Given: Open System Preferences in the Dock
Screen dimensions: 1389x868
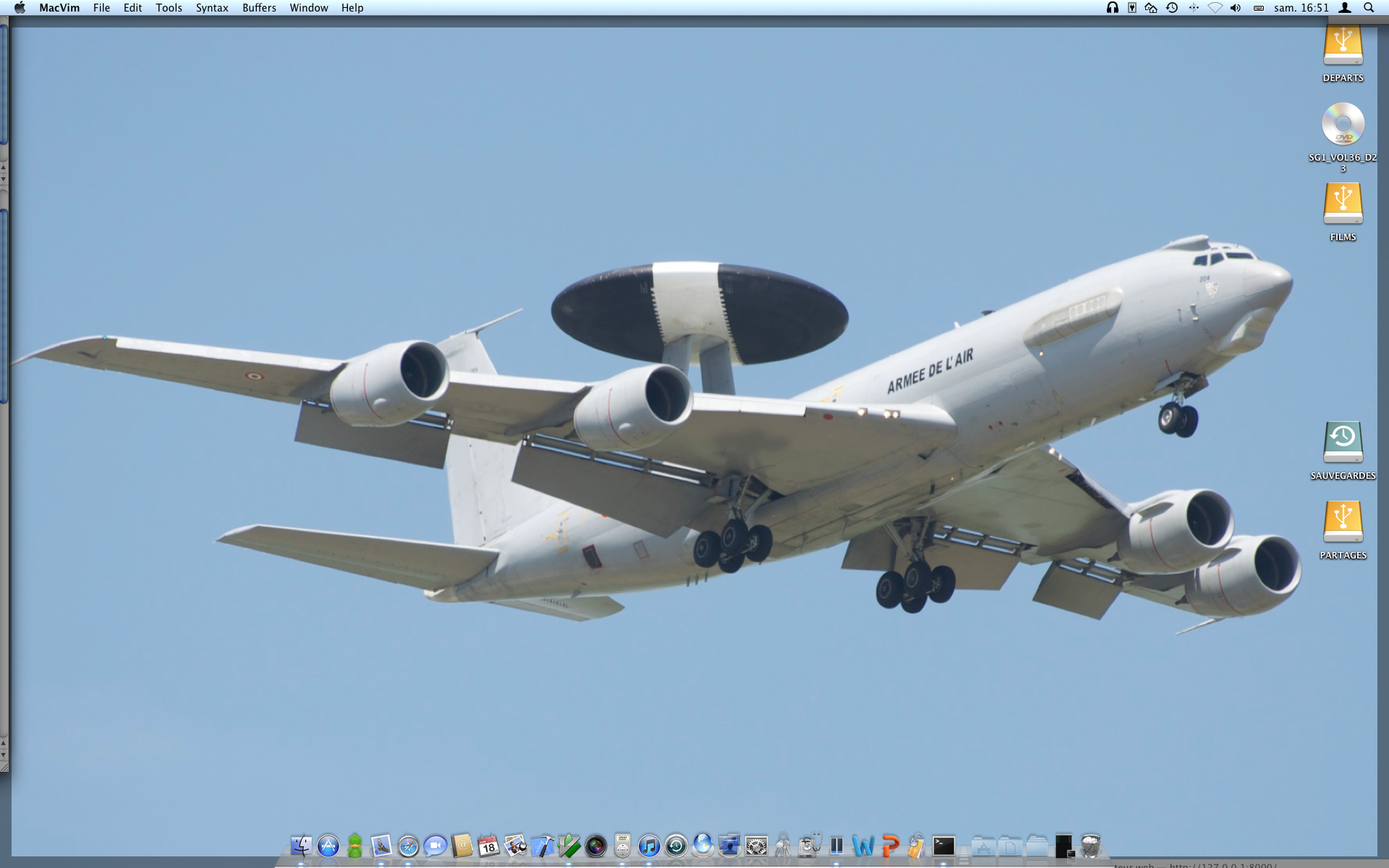Looking at the screenshot, I should click(756, 846).
